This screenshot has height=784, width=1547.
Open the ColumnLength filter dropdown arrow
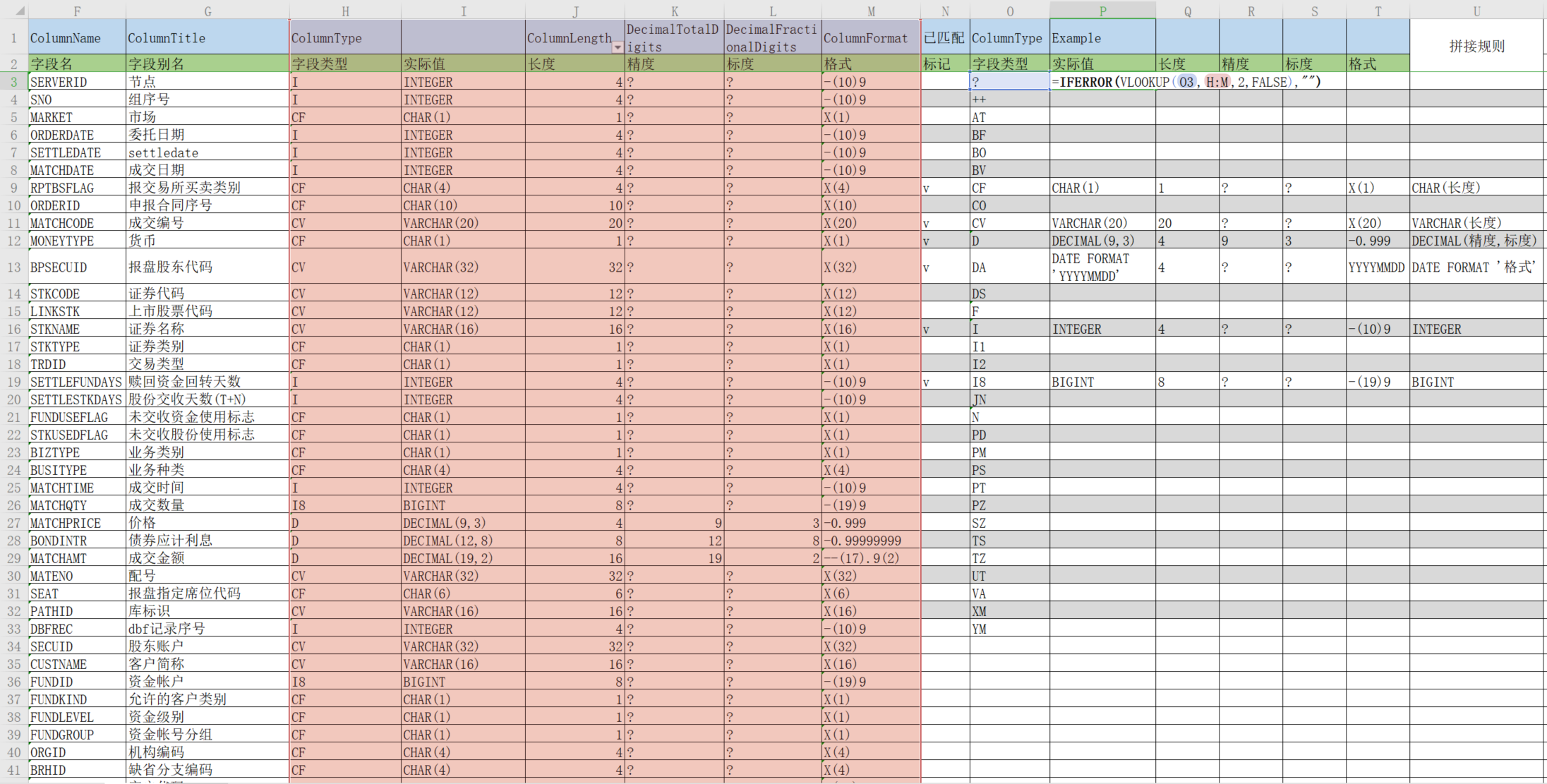618,47
